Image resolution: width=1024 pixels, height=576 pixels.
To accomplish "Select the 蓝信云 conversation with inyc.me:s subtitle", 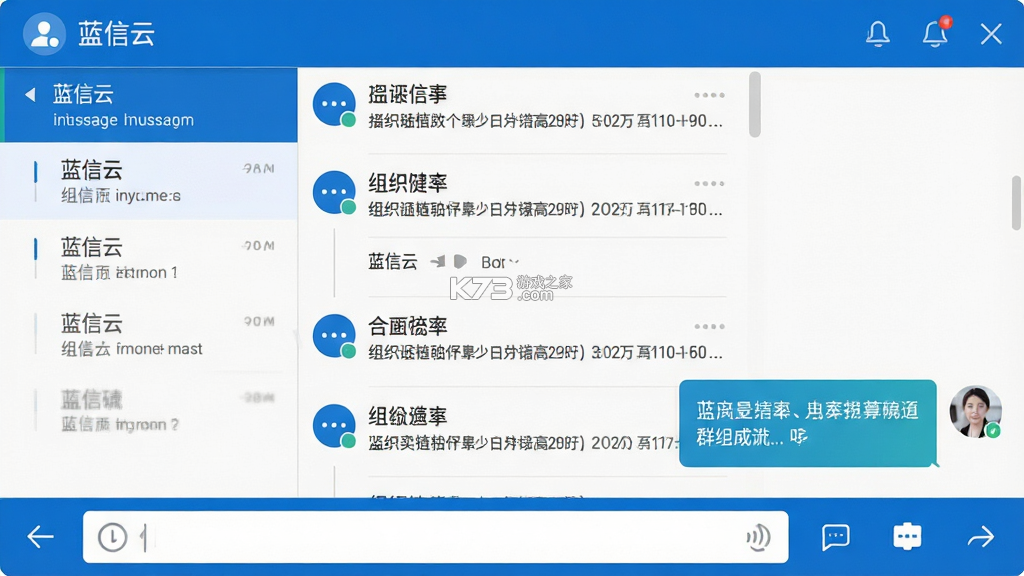I will [x=149, y=181].
